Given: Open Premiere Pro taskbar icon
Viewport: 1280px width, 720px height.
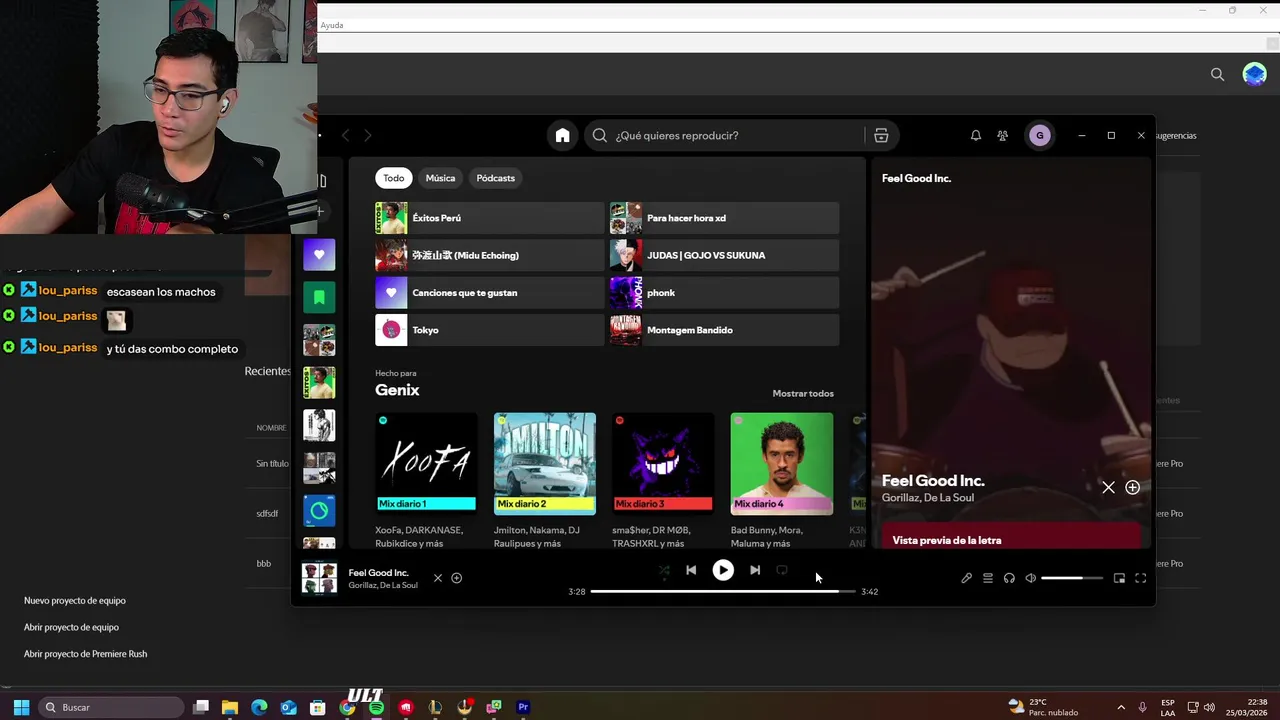Looking at the screenshot, I should (522, 707).
